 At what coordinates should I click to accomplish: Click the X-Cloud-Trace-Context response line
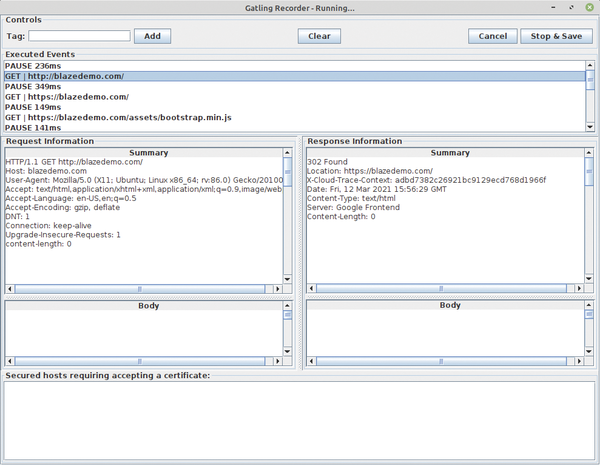click(x=426, y=180)
